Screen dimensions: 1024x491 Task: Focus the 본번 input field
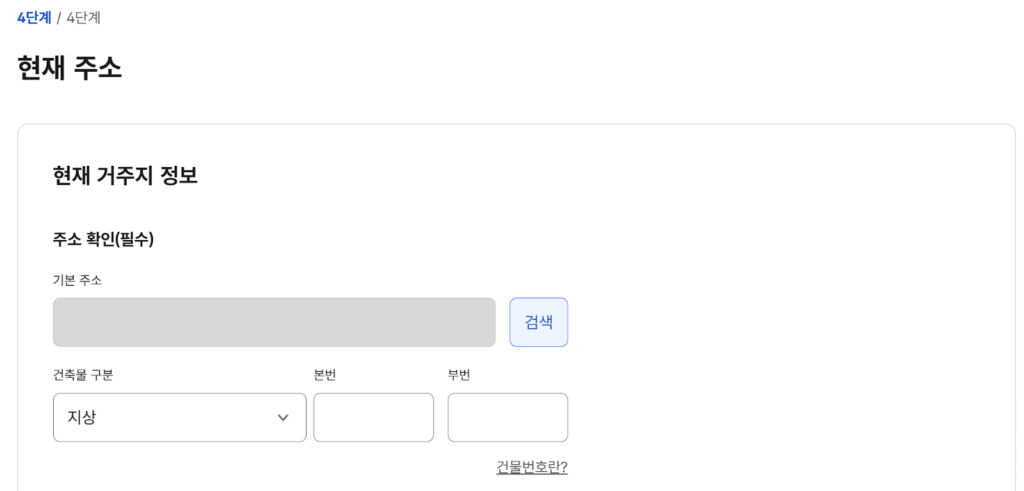pyautogui.click(x=373, y=417)
